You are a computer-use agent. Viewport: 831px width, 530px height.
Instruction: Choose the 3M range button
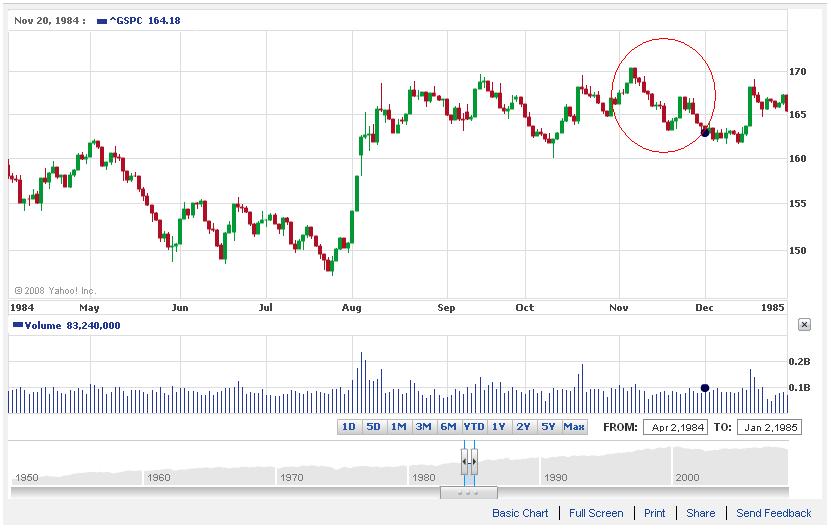click(x=424, y=427)
